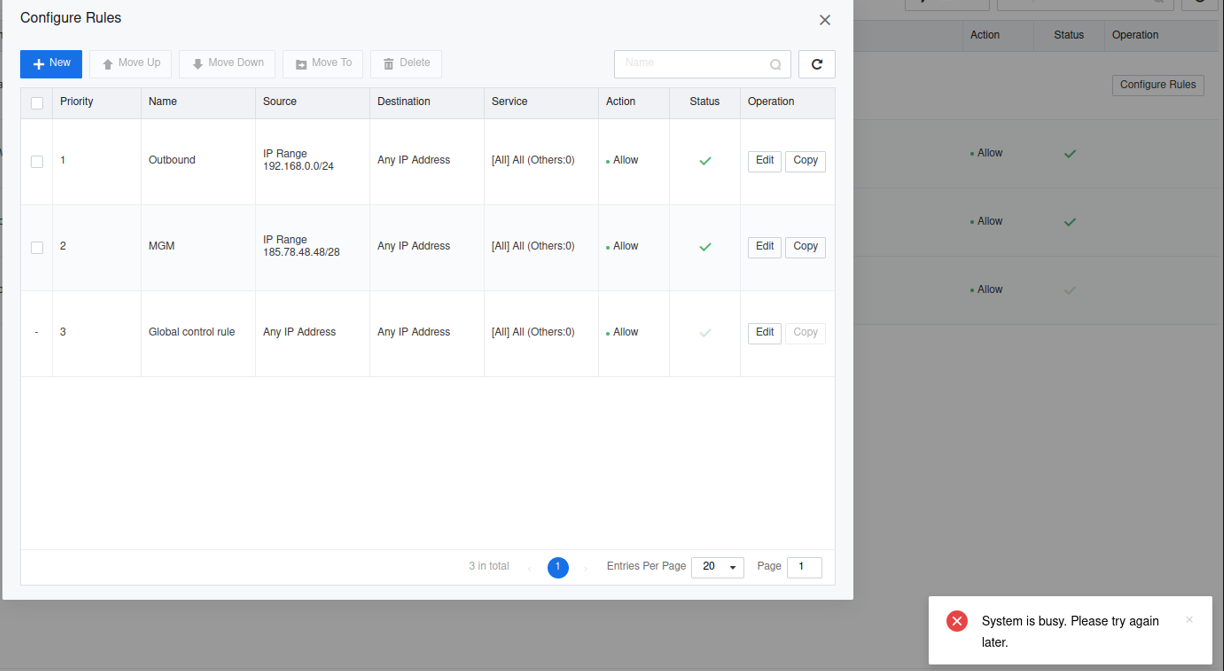The image size is (1224, 671).
Task: Toggle the select-all checkbox in table header
Action: 37,103
